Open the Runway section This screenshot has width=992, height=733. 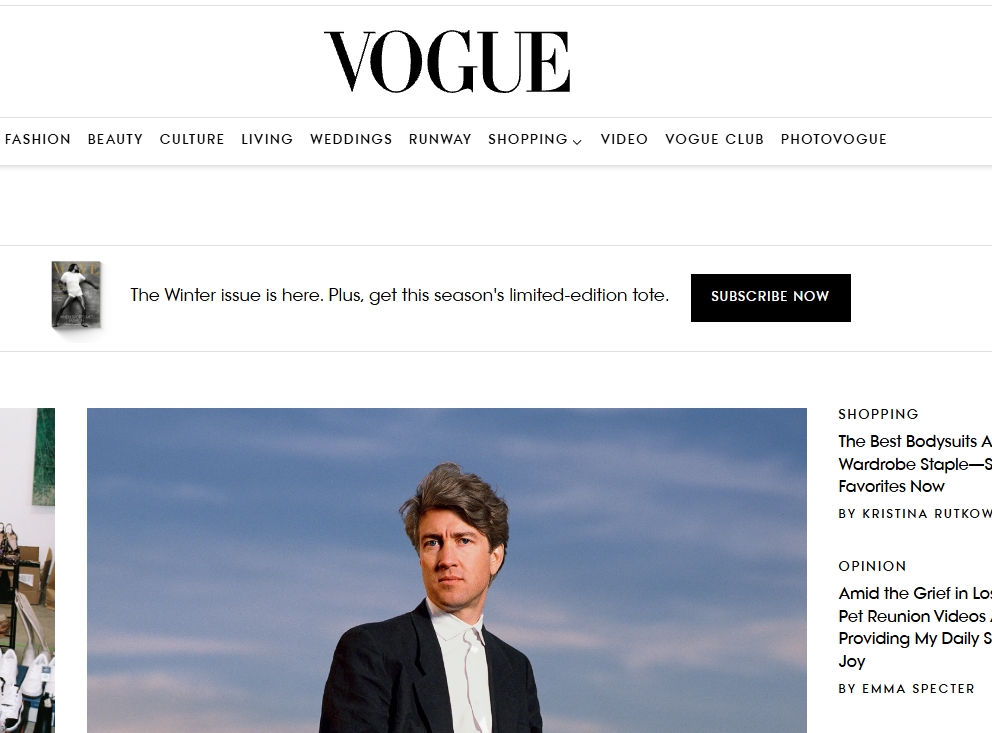point(440,139)
